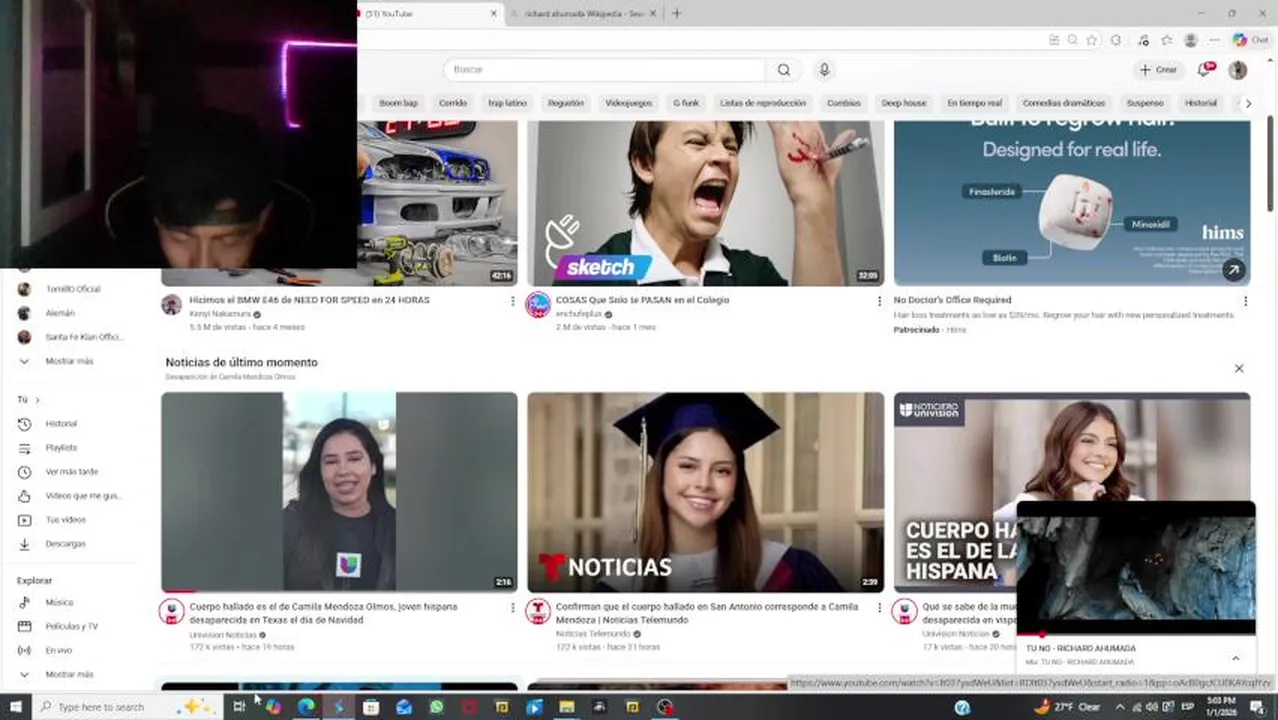Focus the Buscar search field

605,70
